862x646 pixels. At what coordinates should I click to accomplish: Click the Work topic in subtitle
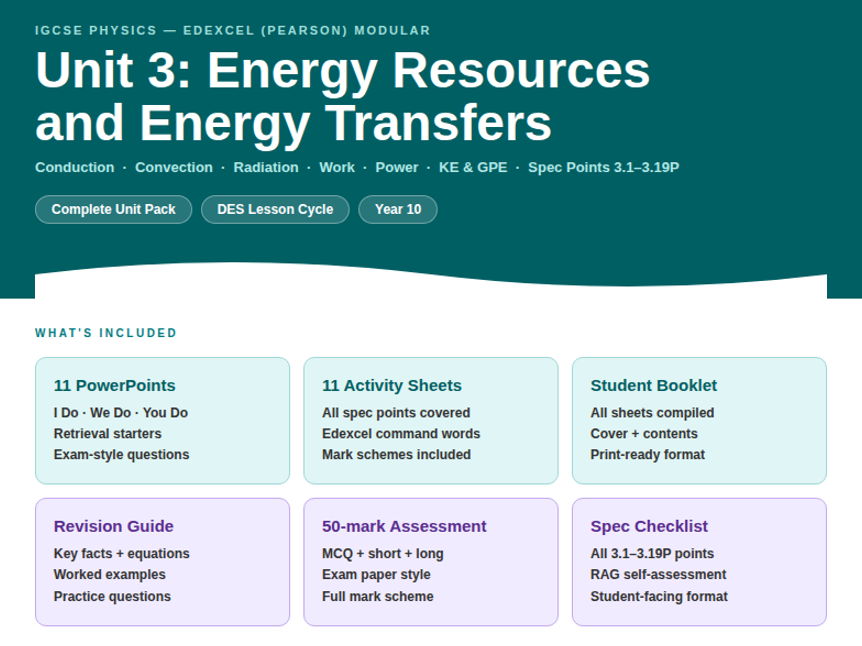[337, 167]
